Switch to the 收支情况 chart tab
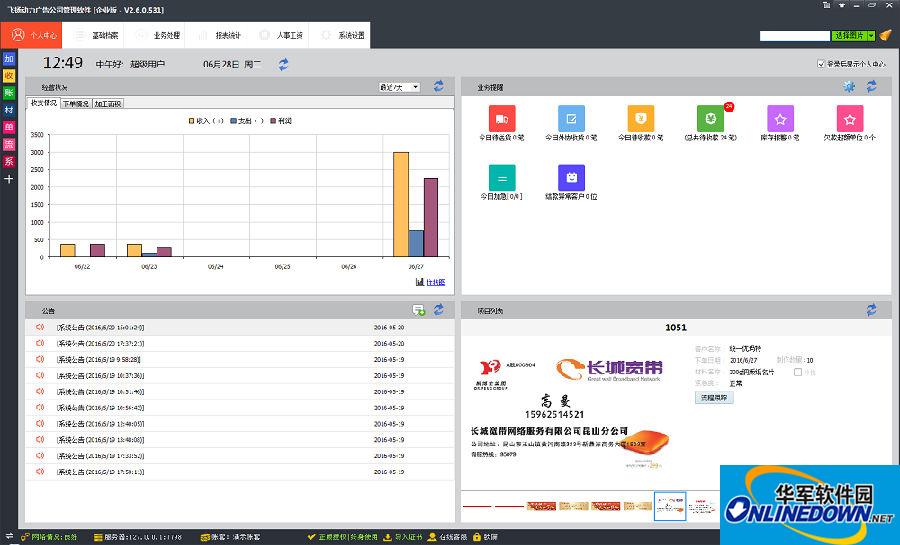The height and width of the screenshot is (545, 900). (44, 103)
